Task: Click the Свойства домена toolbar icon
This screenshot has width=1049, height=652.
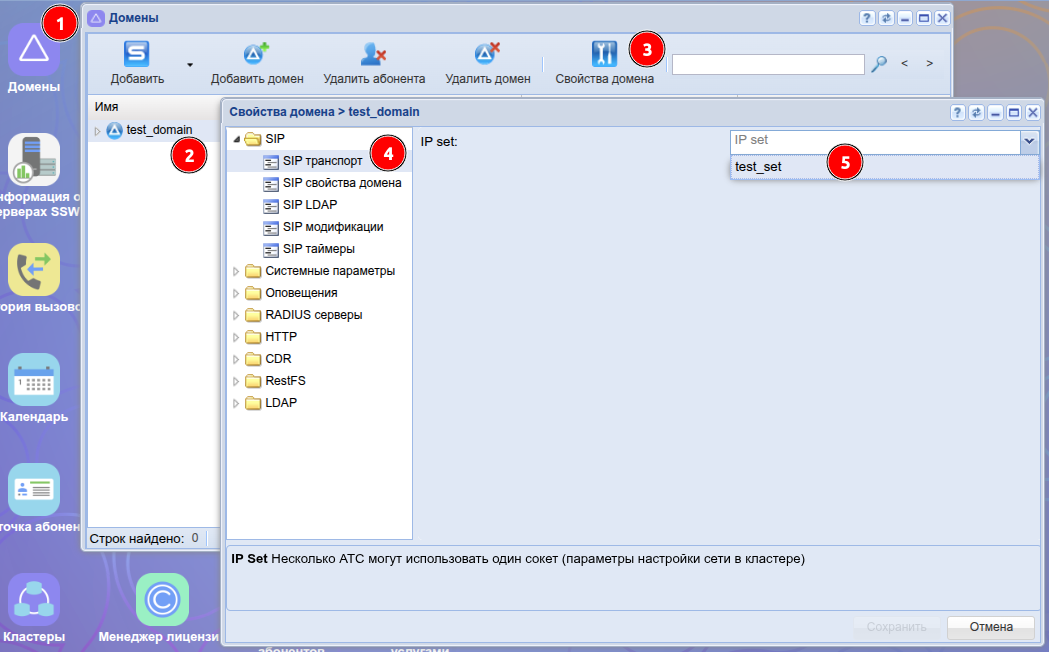Action: (604, 53)
